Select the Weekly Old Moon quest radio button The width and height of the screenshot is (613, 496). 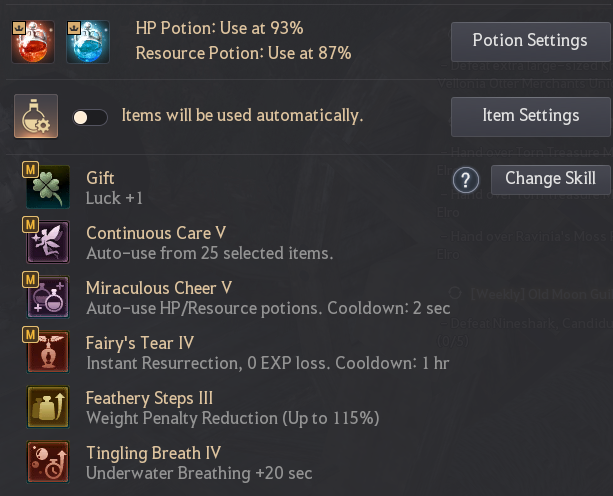[456, 292]
